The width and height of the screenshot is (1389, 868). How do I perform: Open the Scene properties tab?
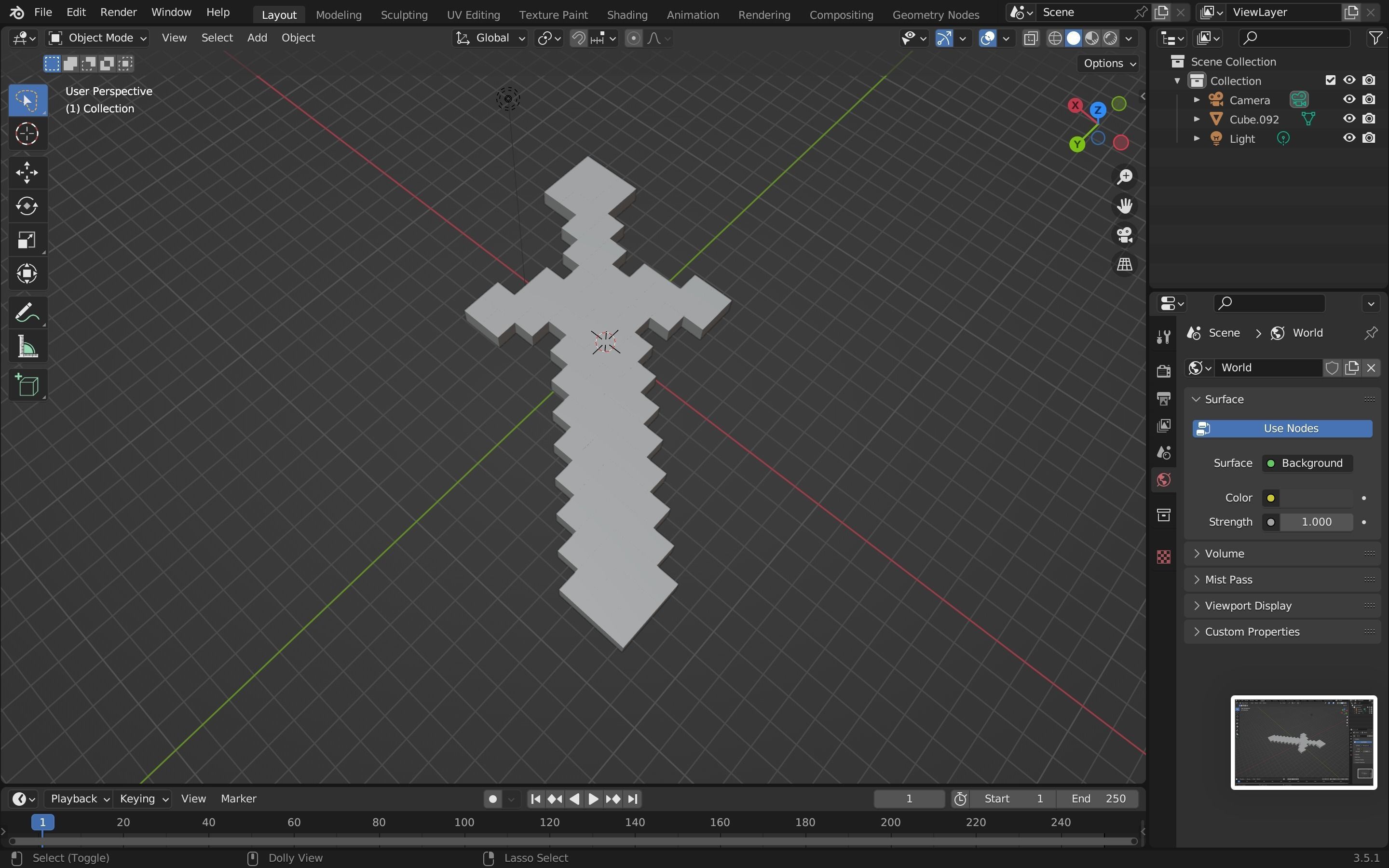pos(1163,452)
